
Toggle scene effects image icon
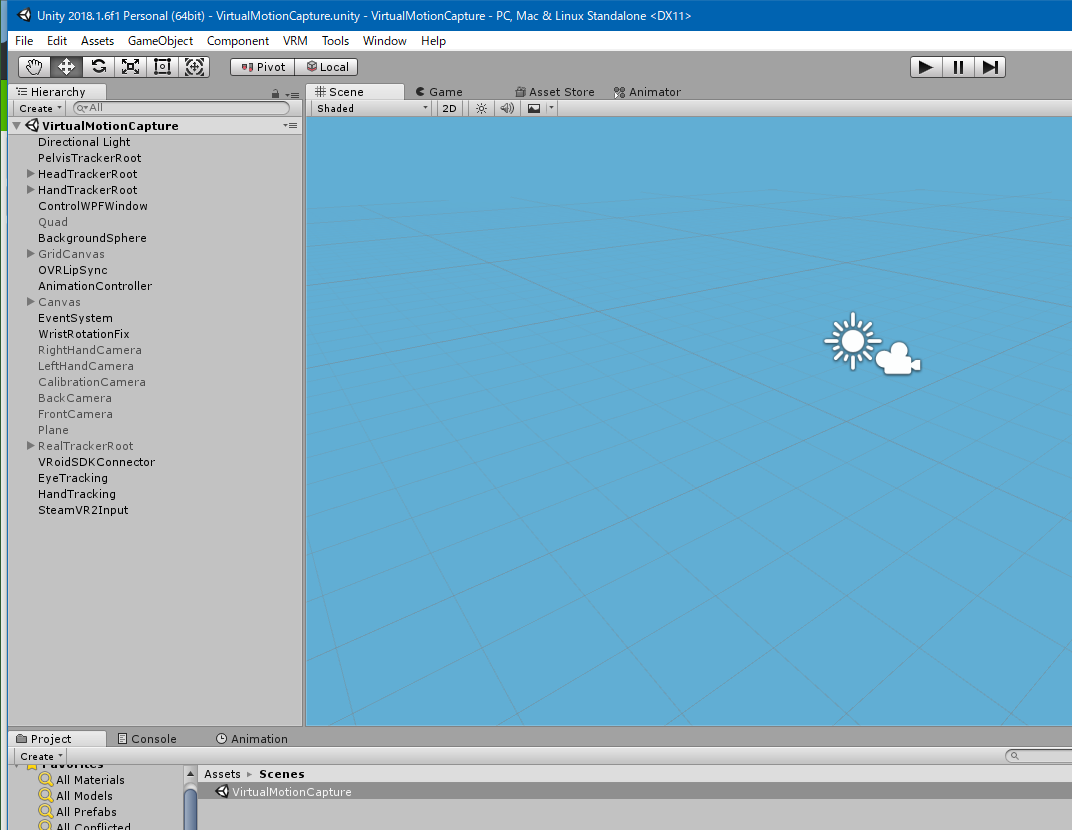point(534,108)
